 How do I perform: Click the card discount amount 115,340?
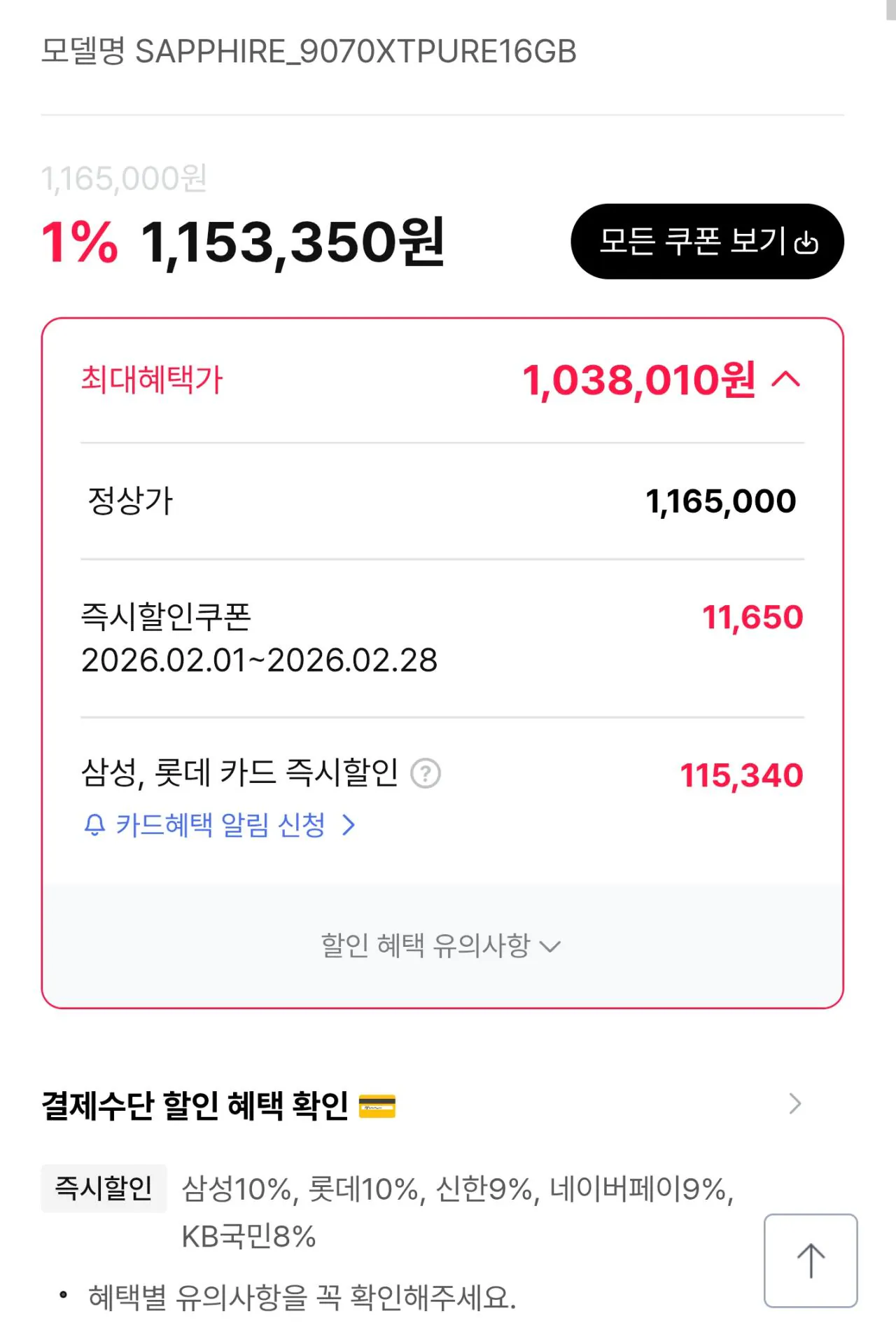[741, 775]
